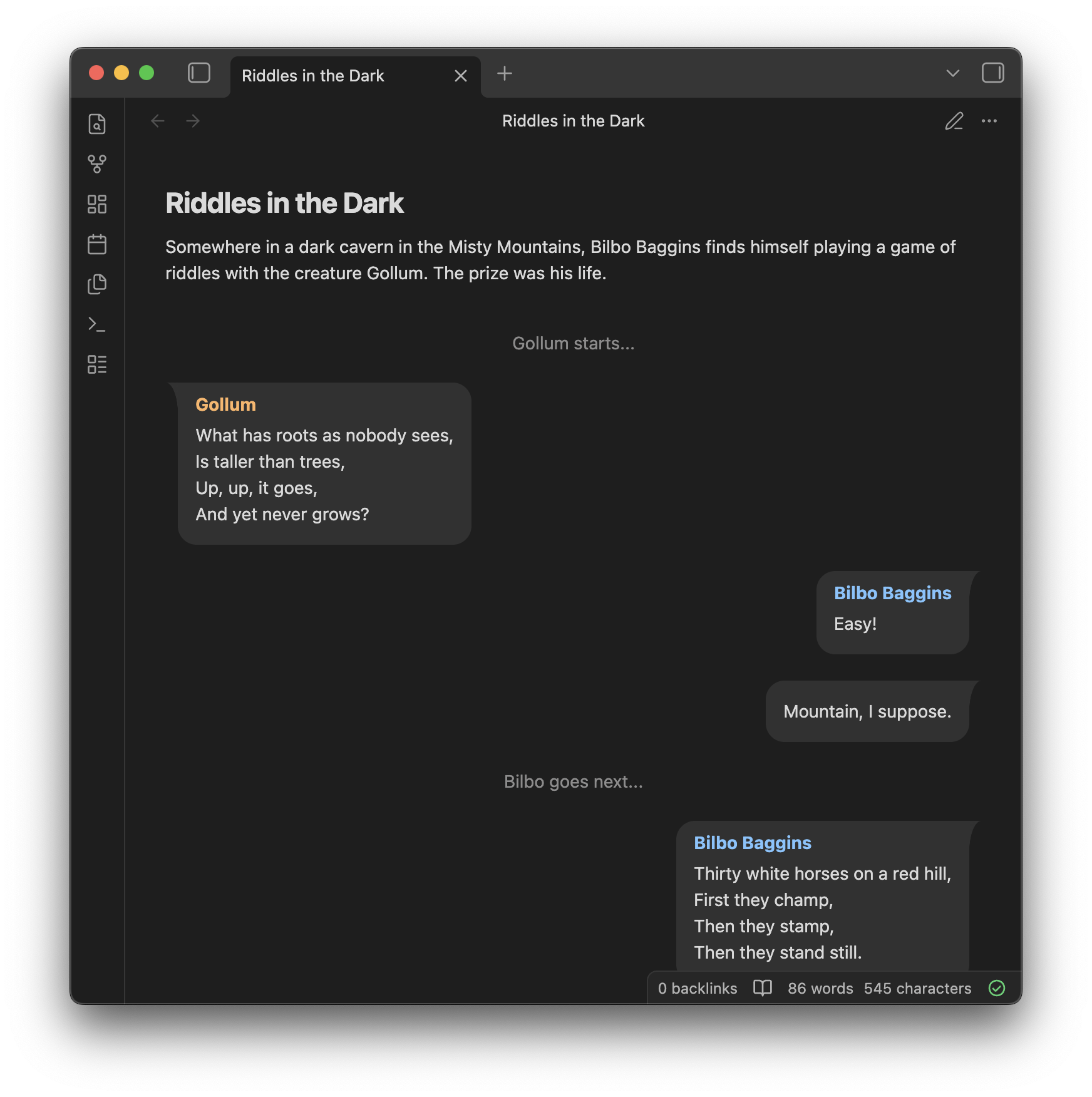
Task: Open a new tab with the plus button
Action: [x=505, y=74]
